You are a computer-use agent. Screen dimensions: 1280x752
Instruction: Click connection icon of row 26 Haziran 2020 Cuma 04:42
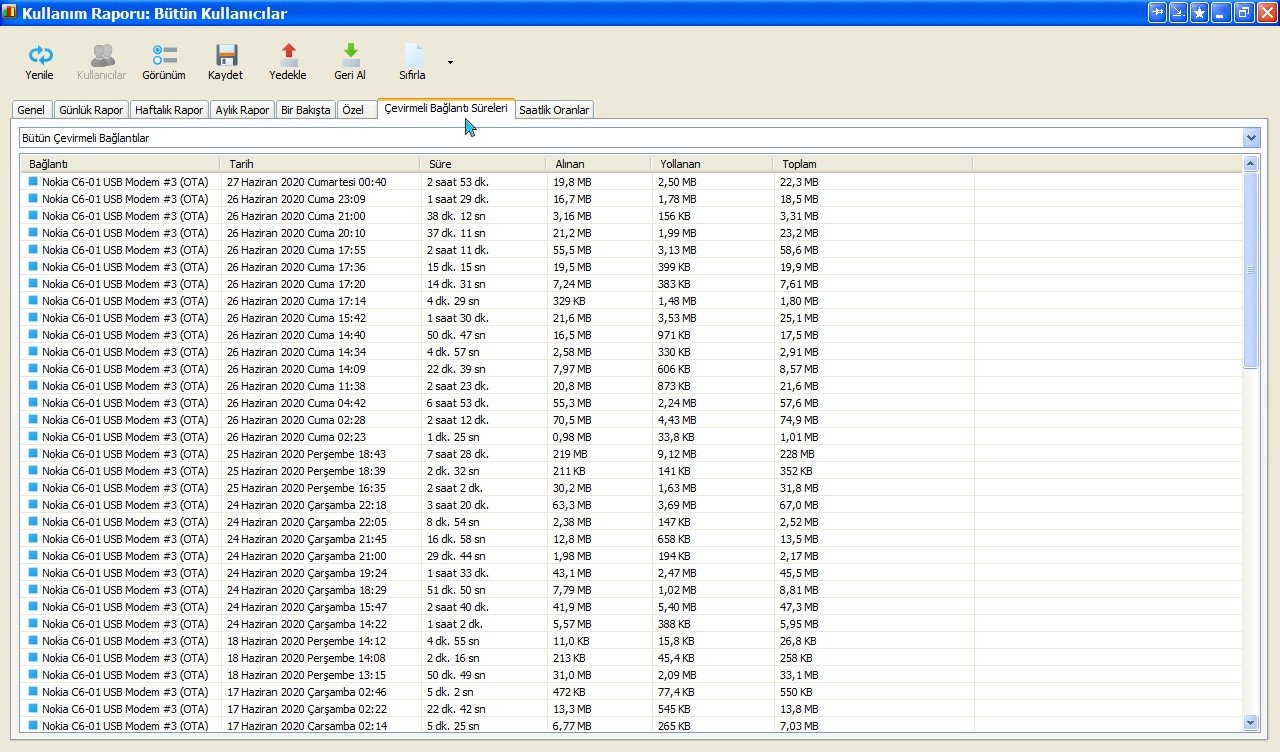[x=33, y=403]
